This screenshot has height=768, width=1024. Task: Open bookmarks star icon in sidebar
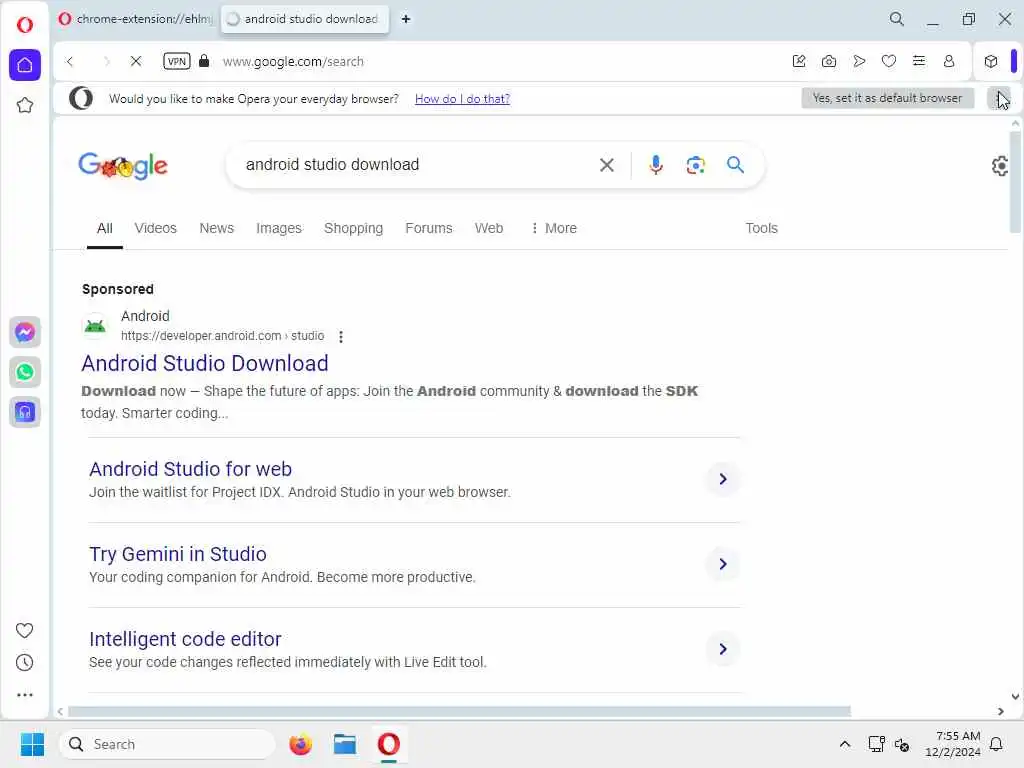(x=25, y=105)
